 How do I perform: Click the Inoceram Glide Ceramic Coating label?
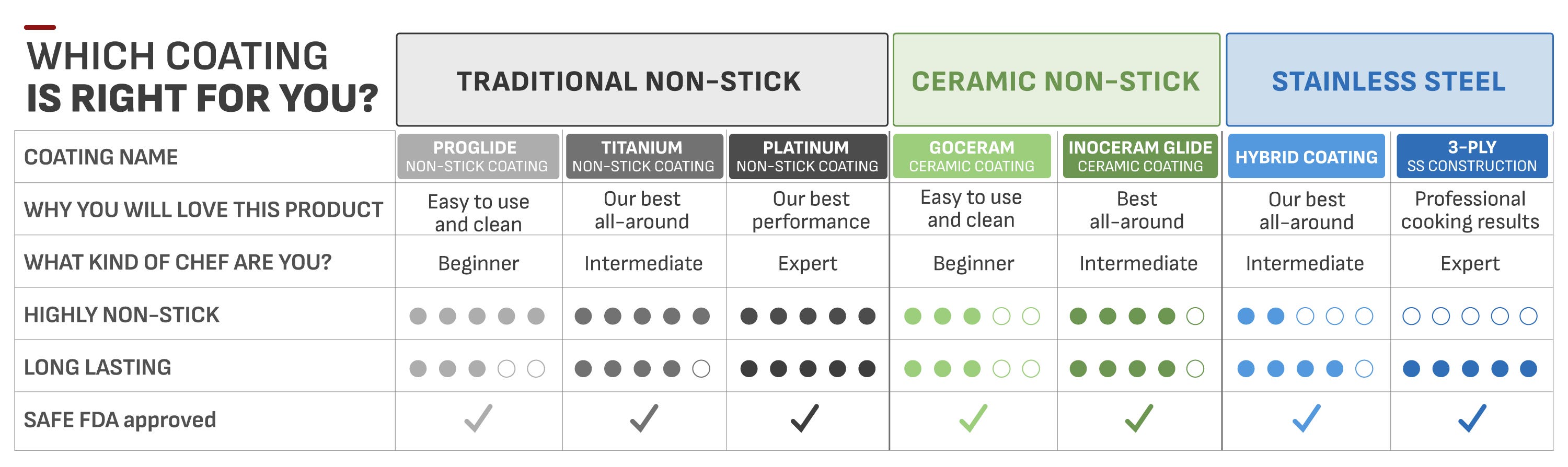(1140, 156)
